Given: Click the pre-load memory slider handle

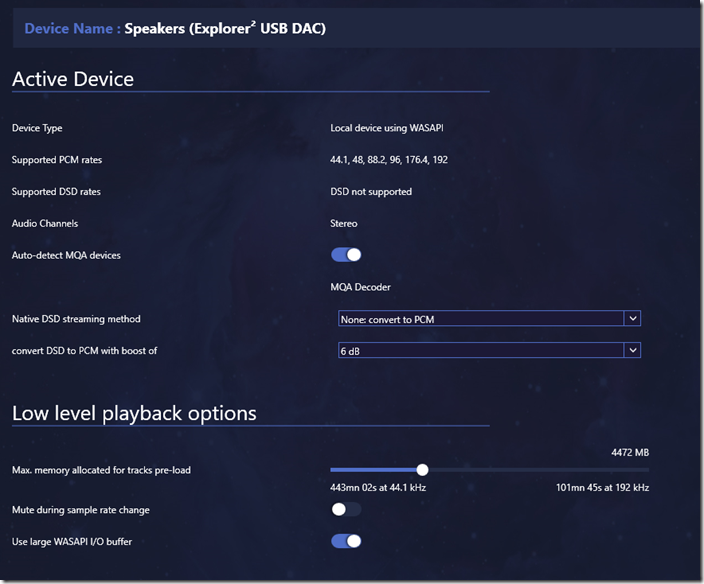Looking at the screenshot, I should [x=422, y=470].
